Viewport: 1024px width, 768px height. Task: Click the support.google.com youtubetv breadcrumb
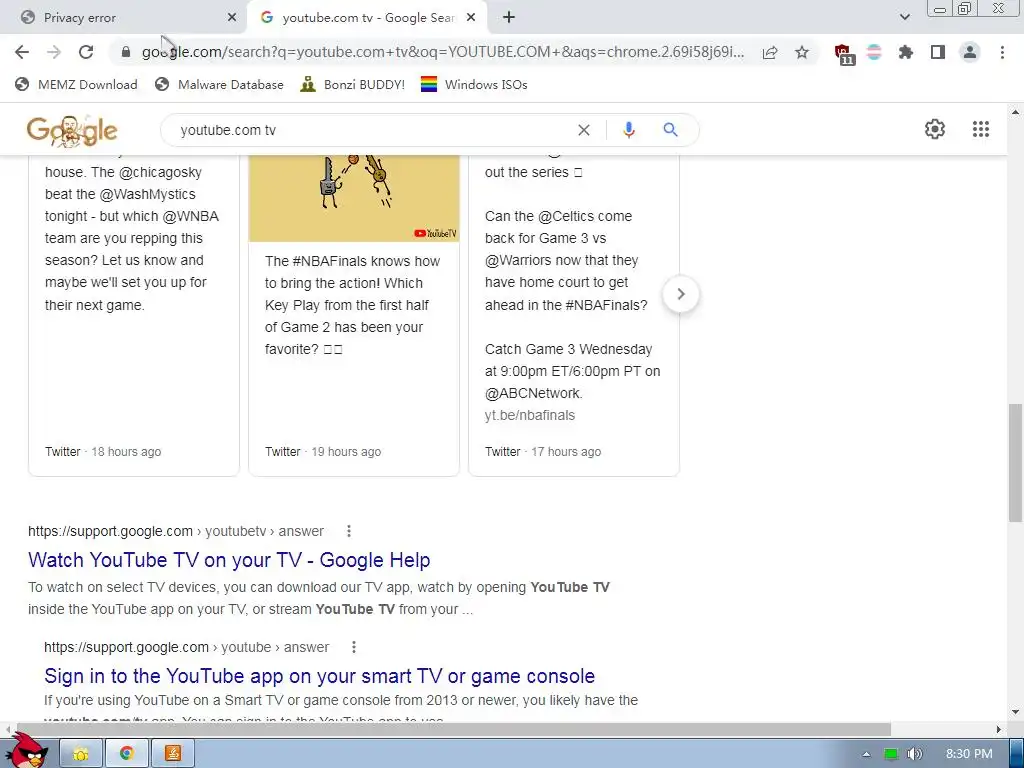coord(176,531)
